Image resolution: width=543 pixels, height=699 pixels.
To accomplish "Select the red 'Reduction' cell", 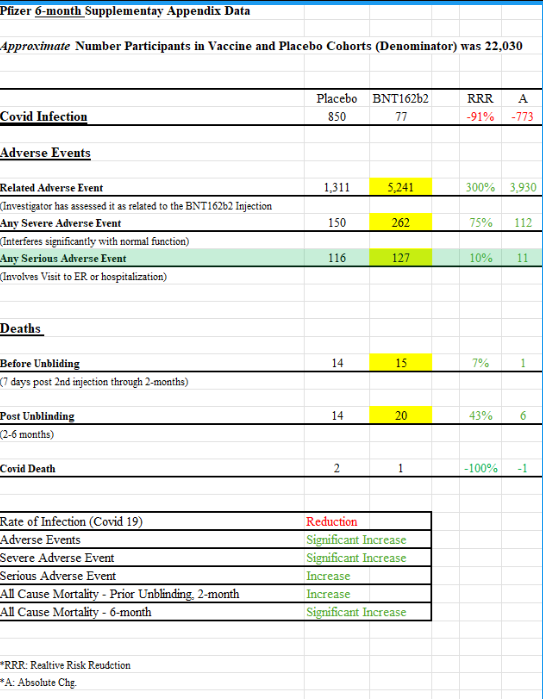I will point(332,522).
